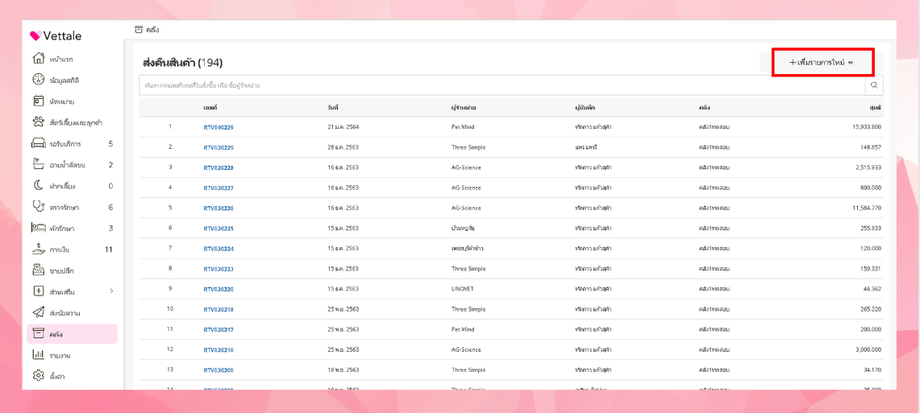This screenshot has height=413, width=920.
Task: Open pets and customers paw icon
Action: [39, 122]
